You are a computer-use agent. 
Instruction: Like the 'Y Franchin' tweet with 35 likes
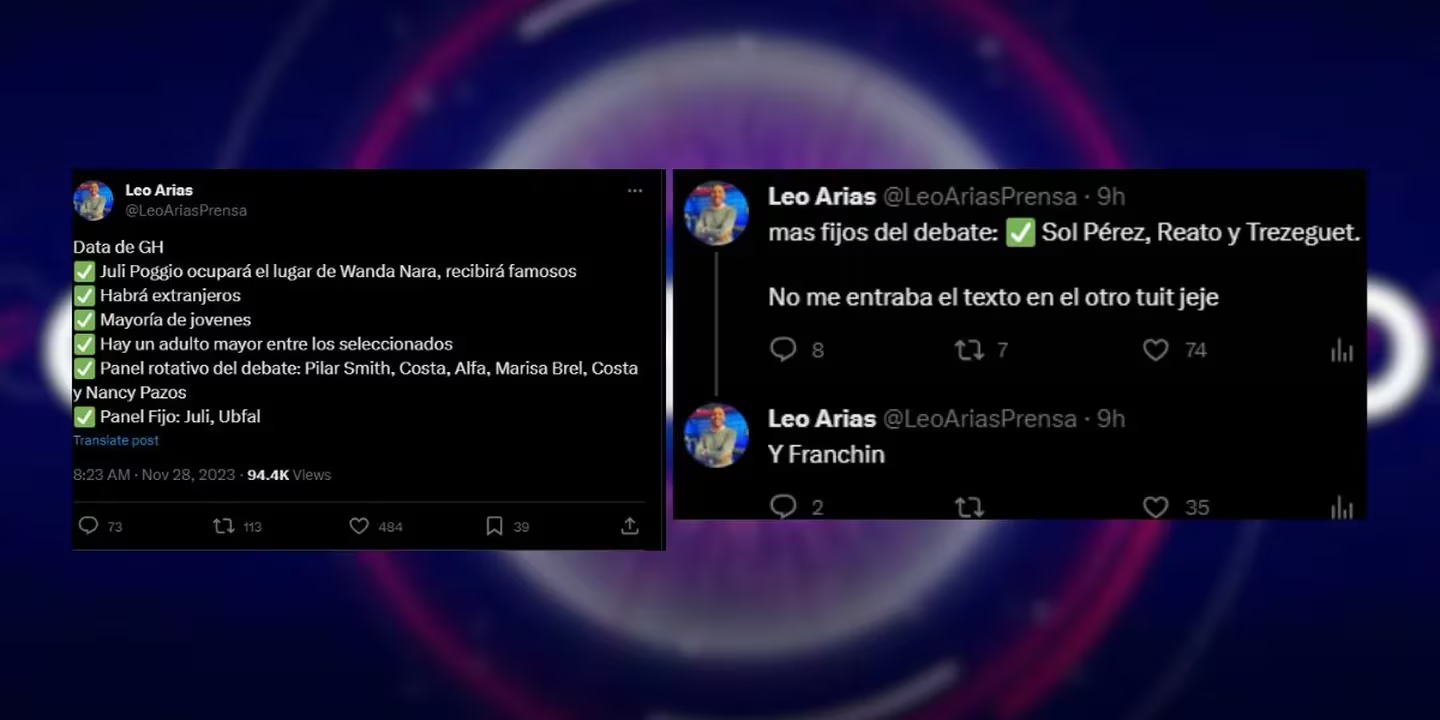tap(1156, 507)
